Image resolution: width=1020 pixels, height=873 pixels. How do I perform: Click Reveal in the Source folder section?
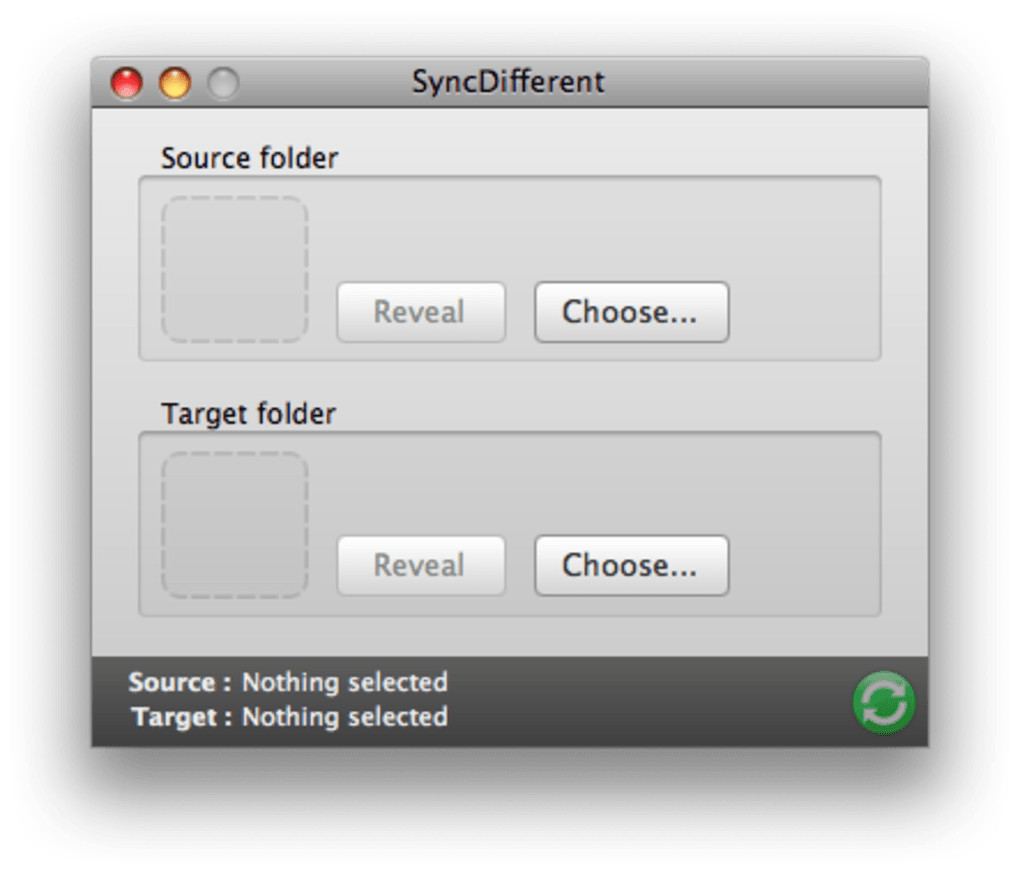click(420, 312)
